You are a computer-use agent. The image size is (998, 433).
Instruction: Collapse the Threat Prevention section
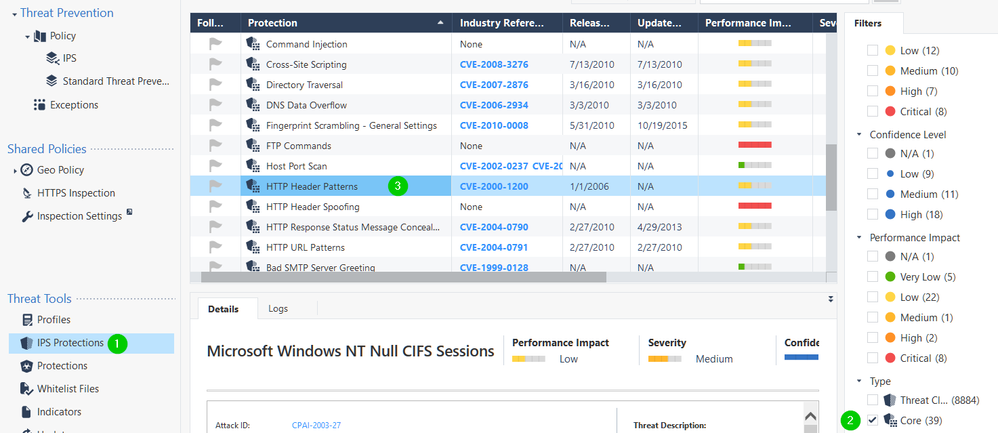click(x=10, y=13)
